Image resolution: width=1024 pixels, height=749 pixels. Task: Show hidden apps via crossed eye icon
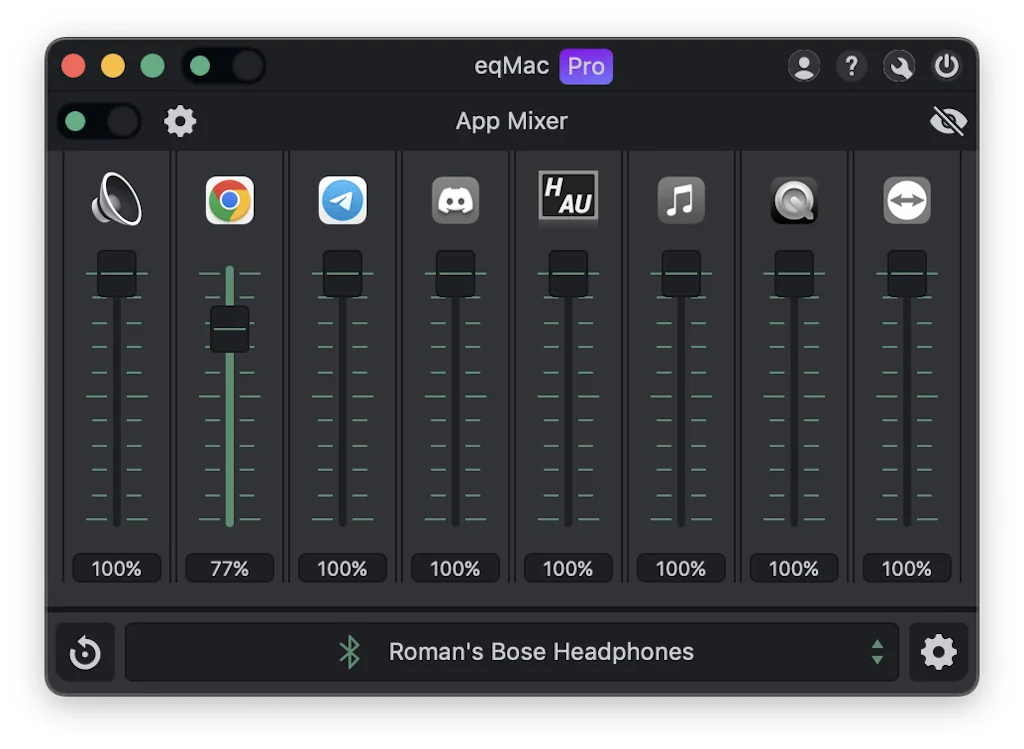point(948,120)
